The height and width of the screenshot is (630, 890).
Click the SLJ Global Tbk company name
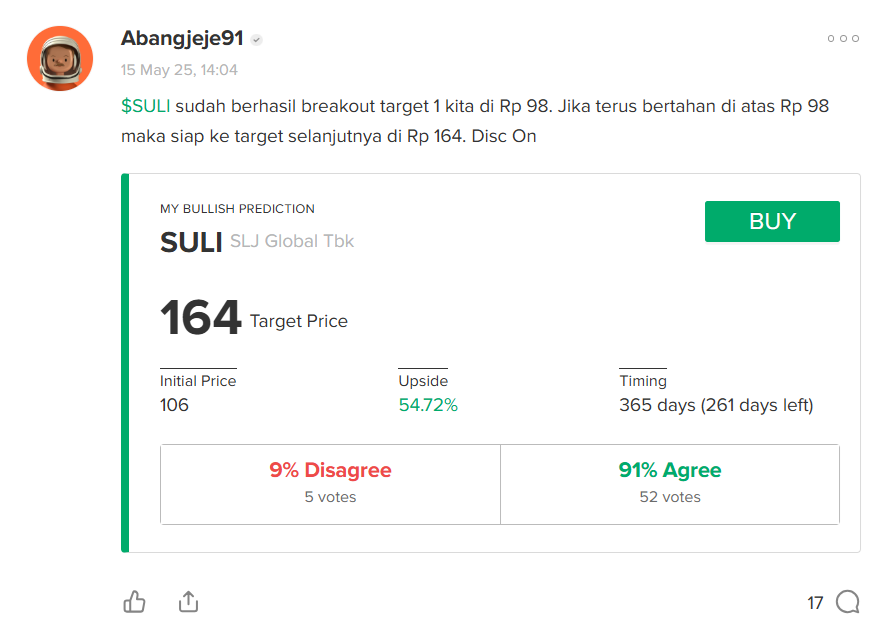(292, 241)
